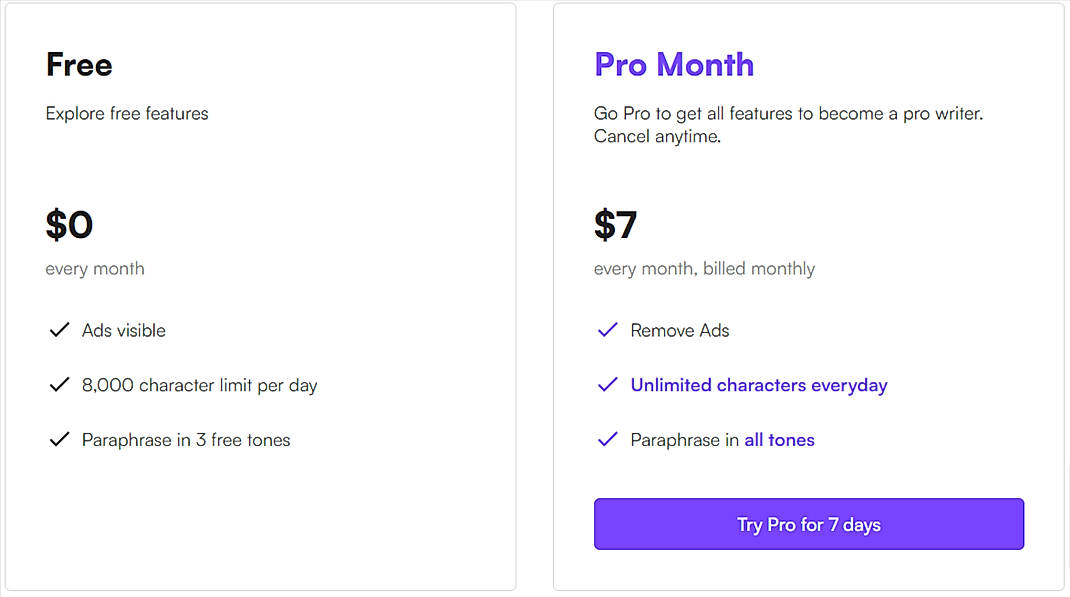The height and width of the screenshot is (597, 1070).
Task: Click the every month, billed monthly label
Action: pyautogui.click(x=705, y=268)
